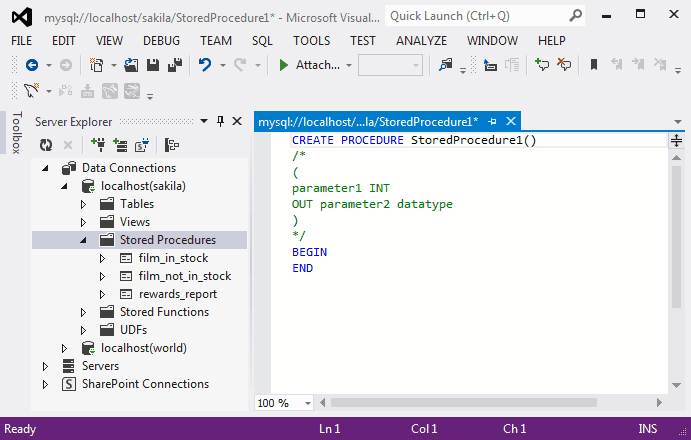Open the SQL menu
691x440 pixels.
pyautogui.click(x=262, y=41)
